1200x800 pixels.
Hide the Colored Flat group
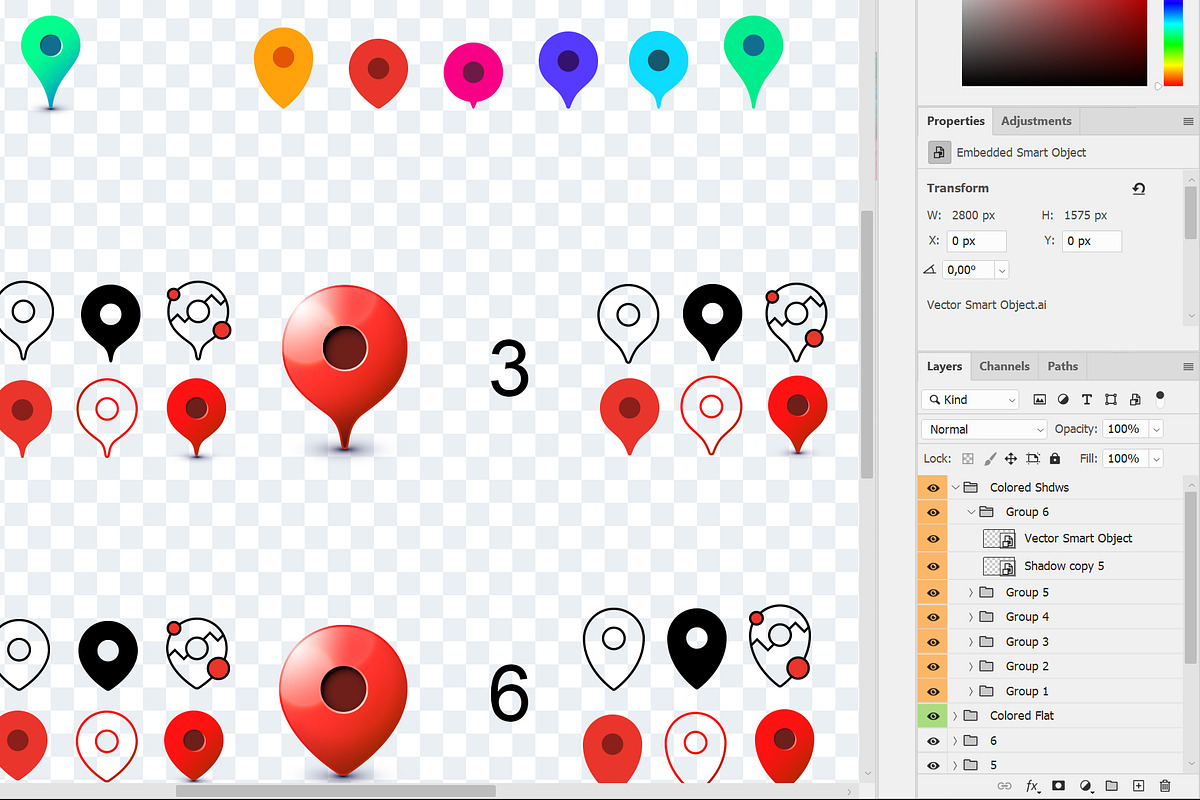933,716
